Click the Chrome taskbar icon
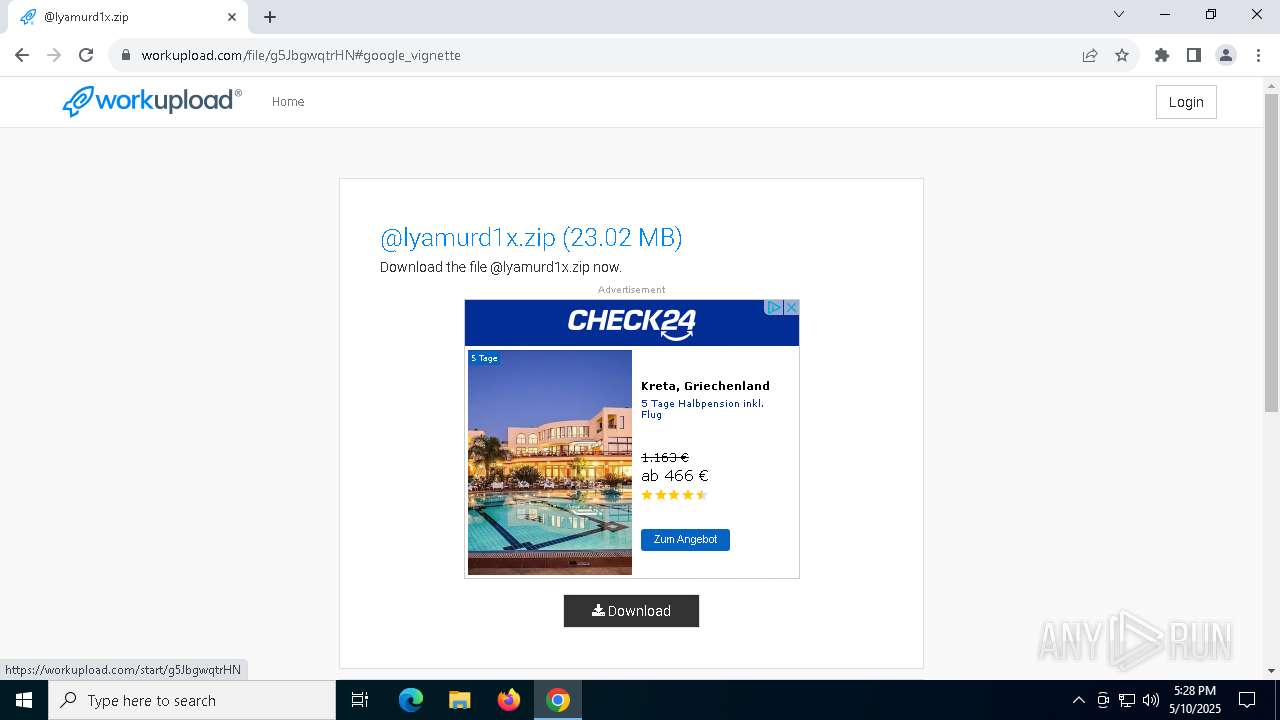Viewport: 1280px width, 720px height. 558,700
